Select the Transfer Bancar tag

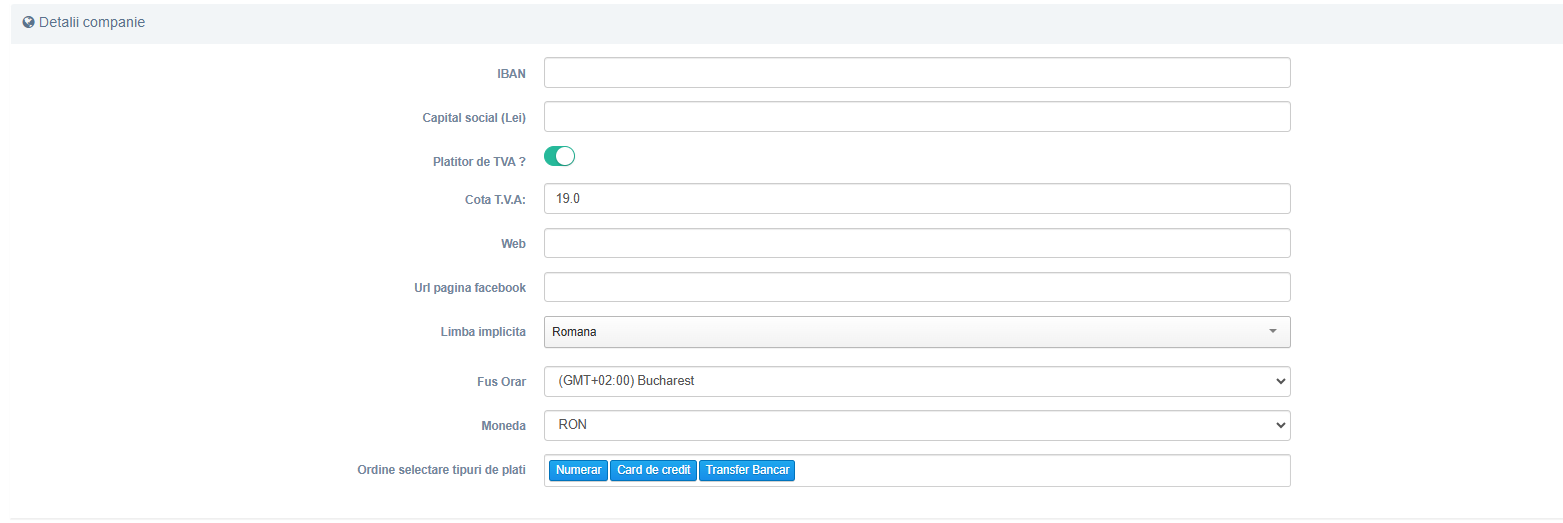click(747, 470)
